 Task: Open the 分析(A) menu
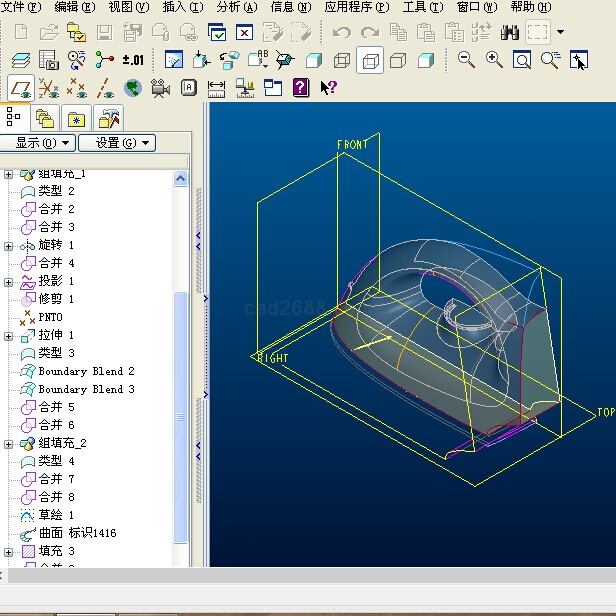tap(236, 7)
